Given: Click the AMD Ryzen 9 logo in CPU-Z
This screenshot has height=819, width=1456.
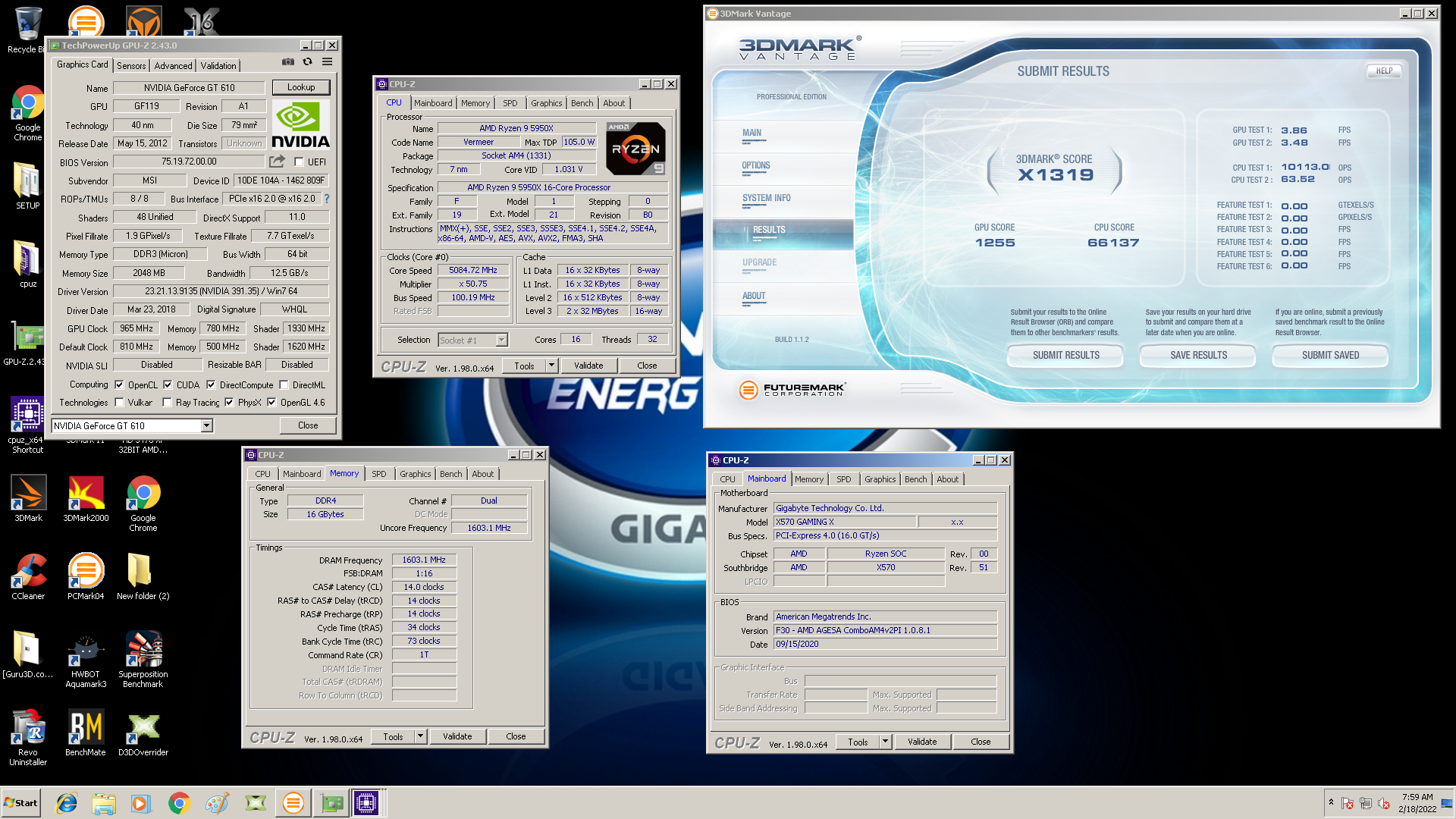Looking at the screenshot, I should (636, 149).
